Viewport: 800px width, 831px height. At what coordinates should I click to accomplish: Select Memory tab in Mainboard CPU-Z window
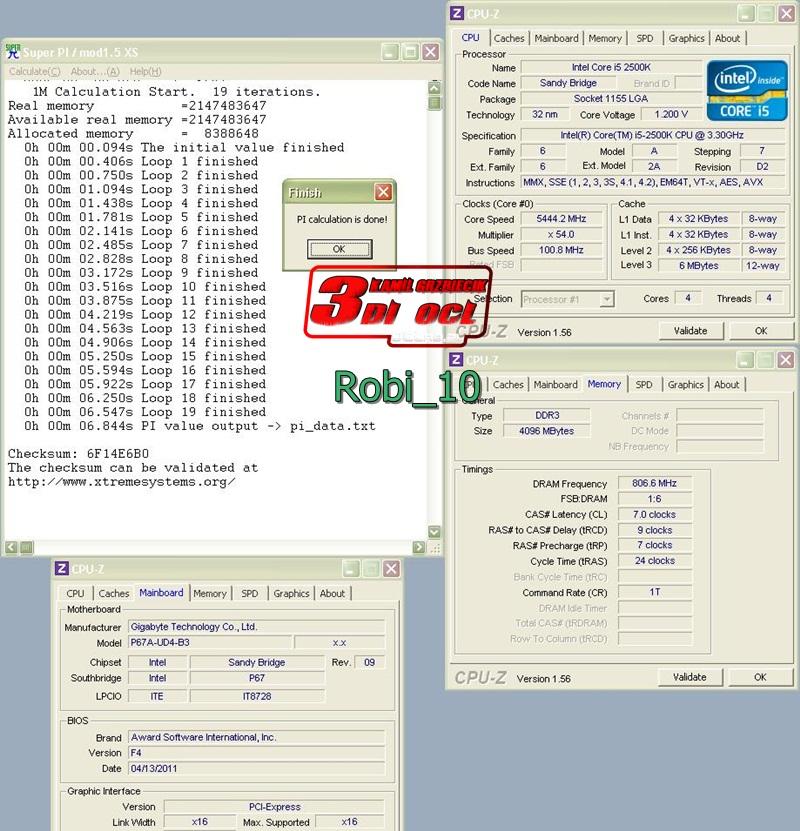coord(210,593)
